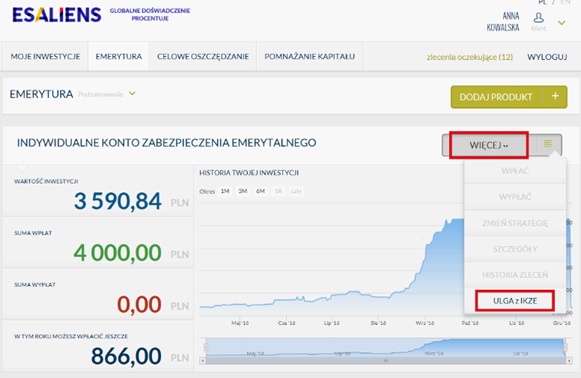581x378 pixels.
Task: Click the left handle of chart range slider
Action: click(206, 347)
